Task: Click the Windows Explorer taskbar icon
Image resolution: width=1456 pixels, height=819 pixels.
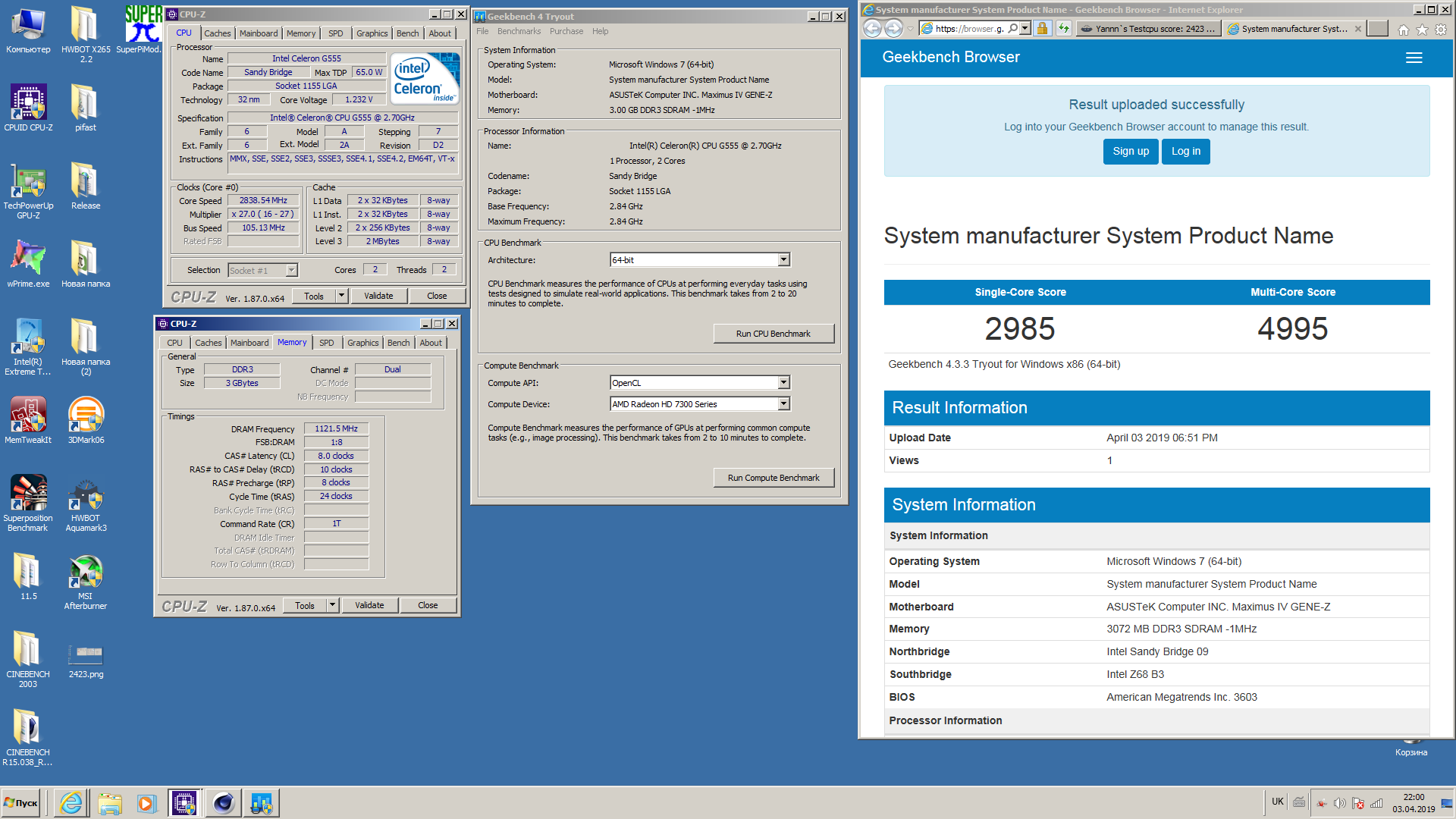Action: tap(109, 803)
